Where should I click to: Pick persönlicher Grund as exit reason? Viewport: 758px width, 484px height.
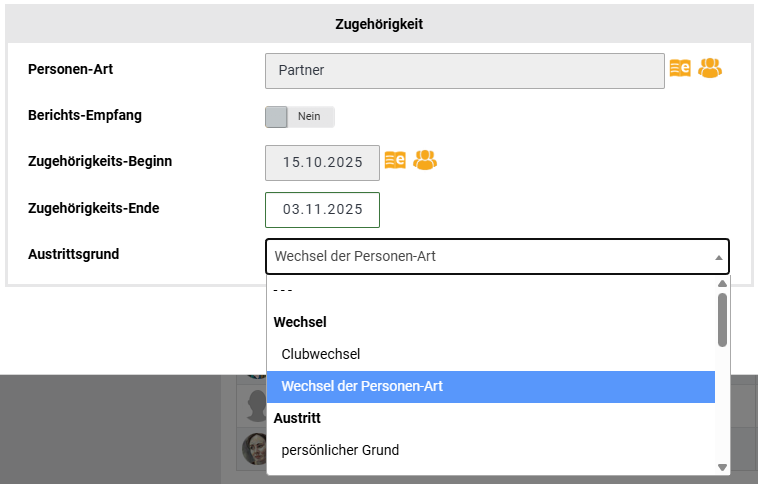point(340,450)
